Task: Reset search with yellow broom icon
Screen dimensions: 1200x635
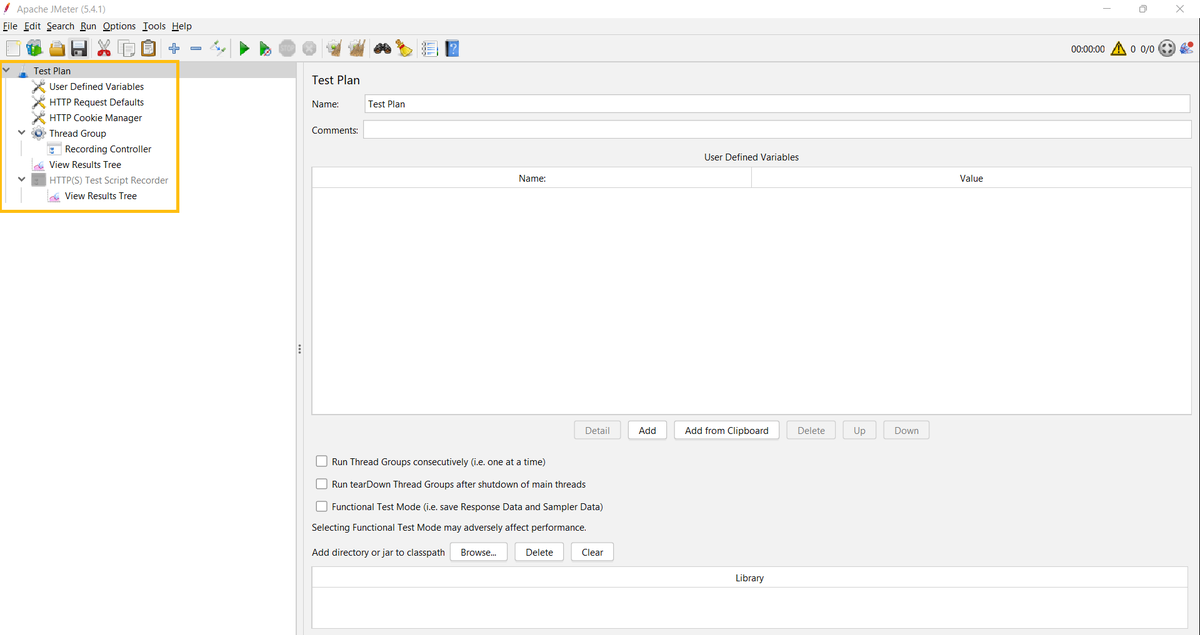Action: pos(403,48)
